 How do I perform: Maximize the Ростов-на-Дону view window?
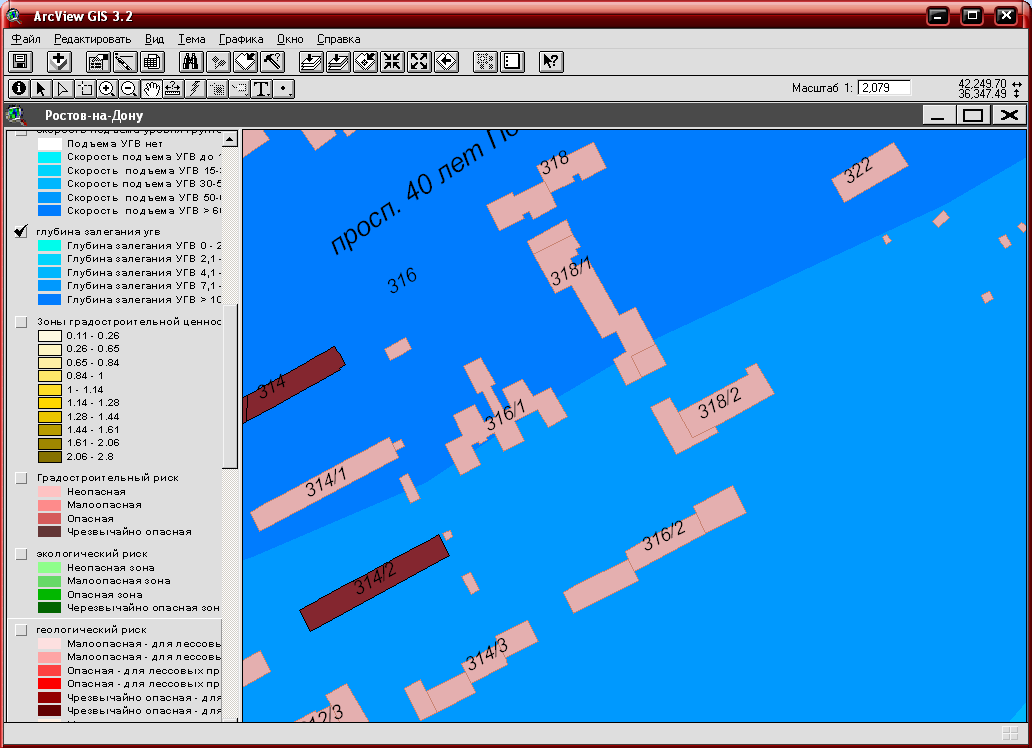[973, 115]
